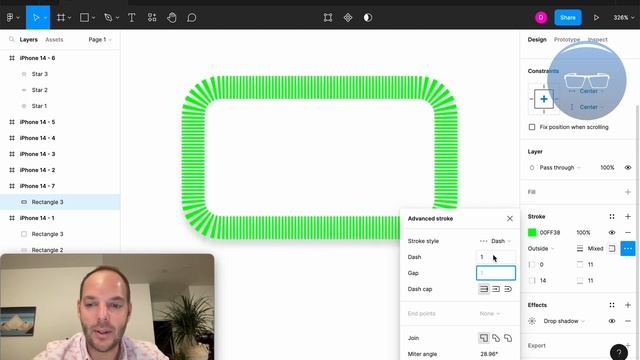Select the Pen tool
This screenshot has width=640, height=360.
pyautogui.click(x=108, y=18)
